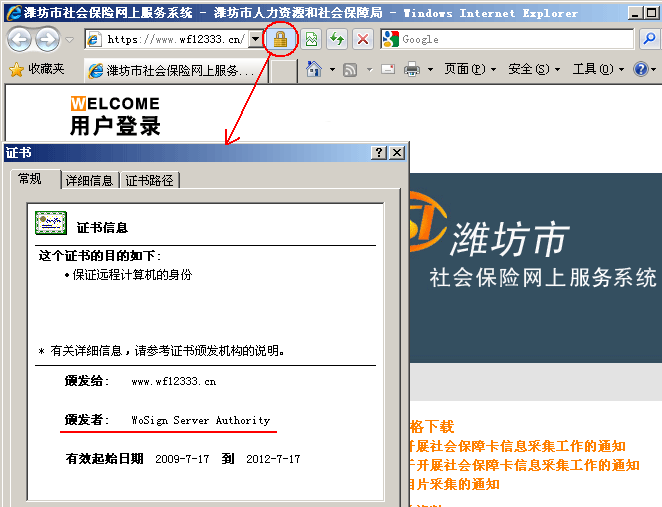Click the browser Forward arrow button
The height and width of the screenshot is (507, 662).
coord(47,39)
